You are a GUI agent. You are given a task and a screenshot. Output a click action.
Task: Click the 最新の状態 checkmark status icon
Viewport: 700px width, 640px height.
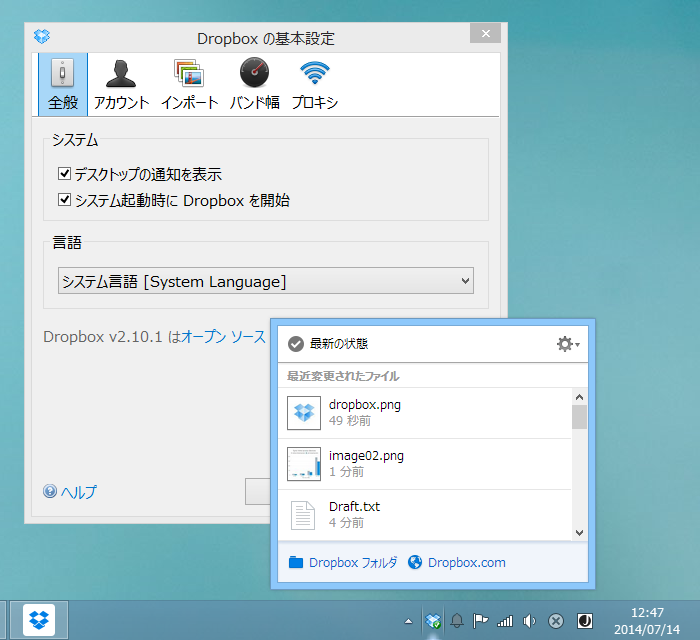296,344
